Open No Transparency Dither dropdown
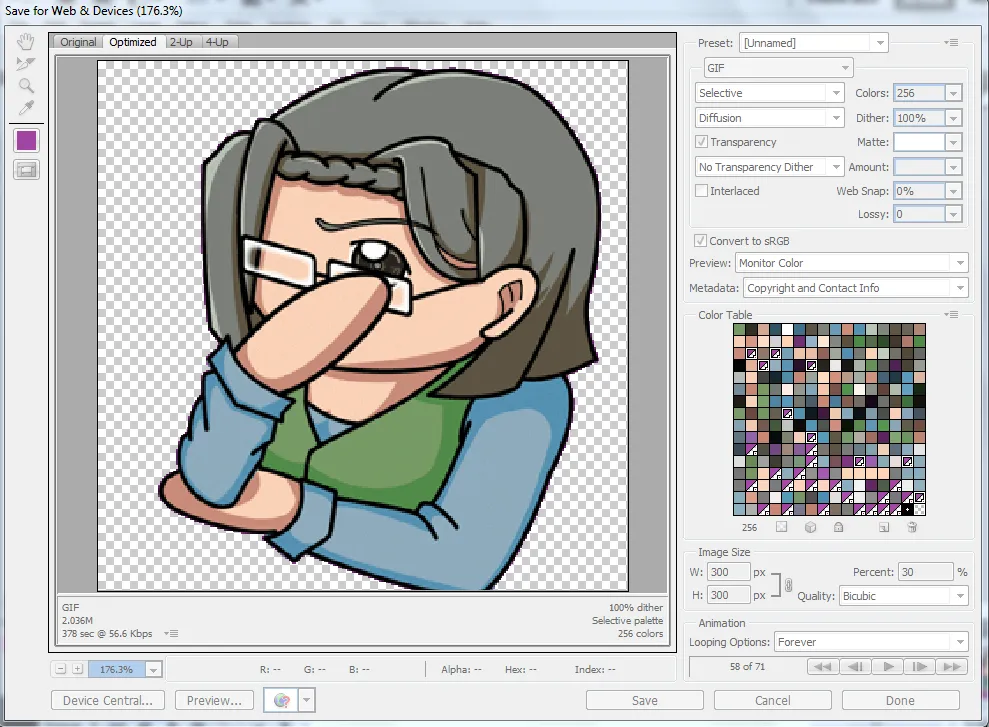This screenshot has width=989, height=727. [x=770, y=166]
